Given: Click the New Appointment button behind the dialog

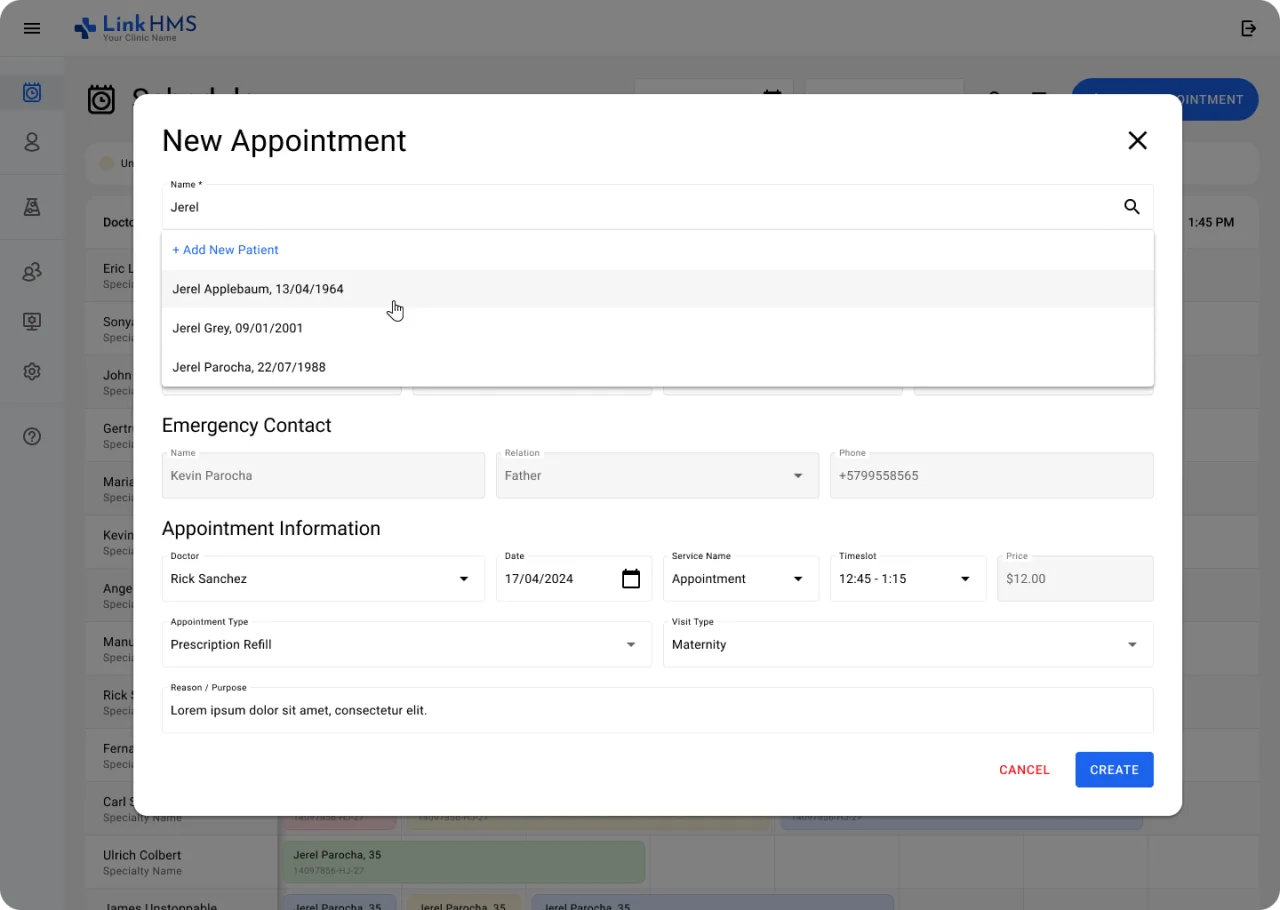Looking at the screenshot, I should click(1219, 99).
